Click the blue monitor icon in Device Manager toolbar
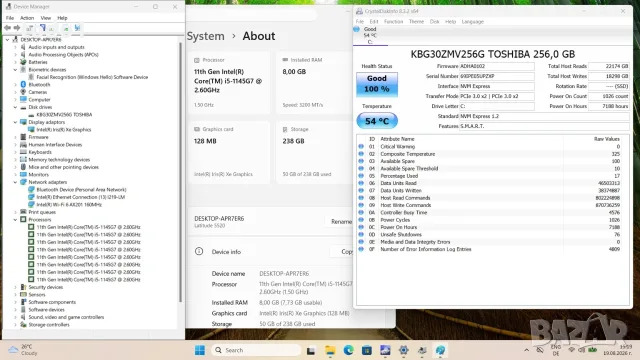640x360 pixels. [77, 28]
